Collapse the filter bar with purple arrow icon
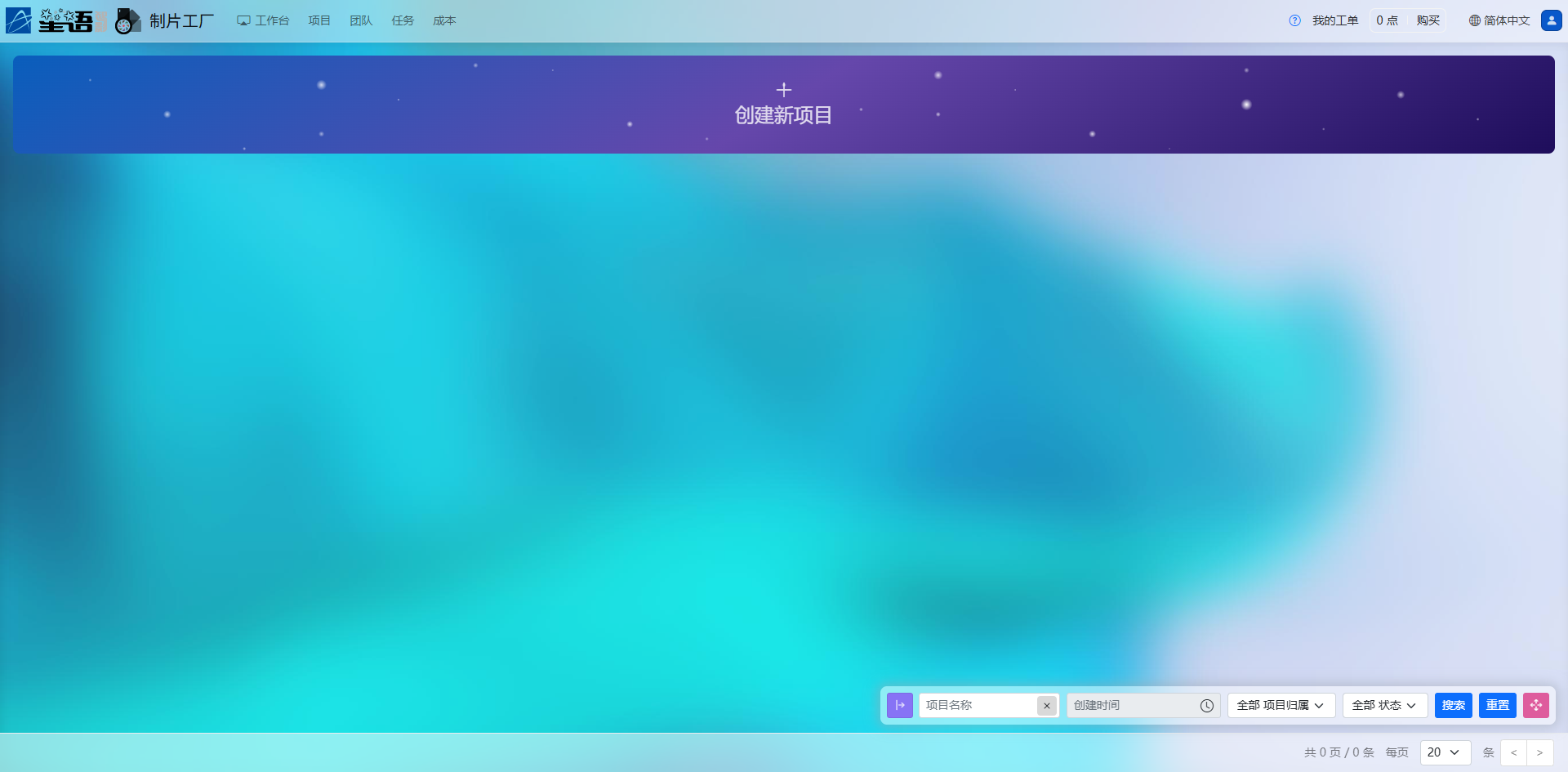Viewport: 1568px width, 772px height. click(899, 705)
